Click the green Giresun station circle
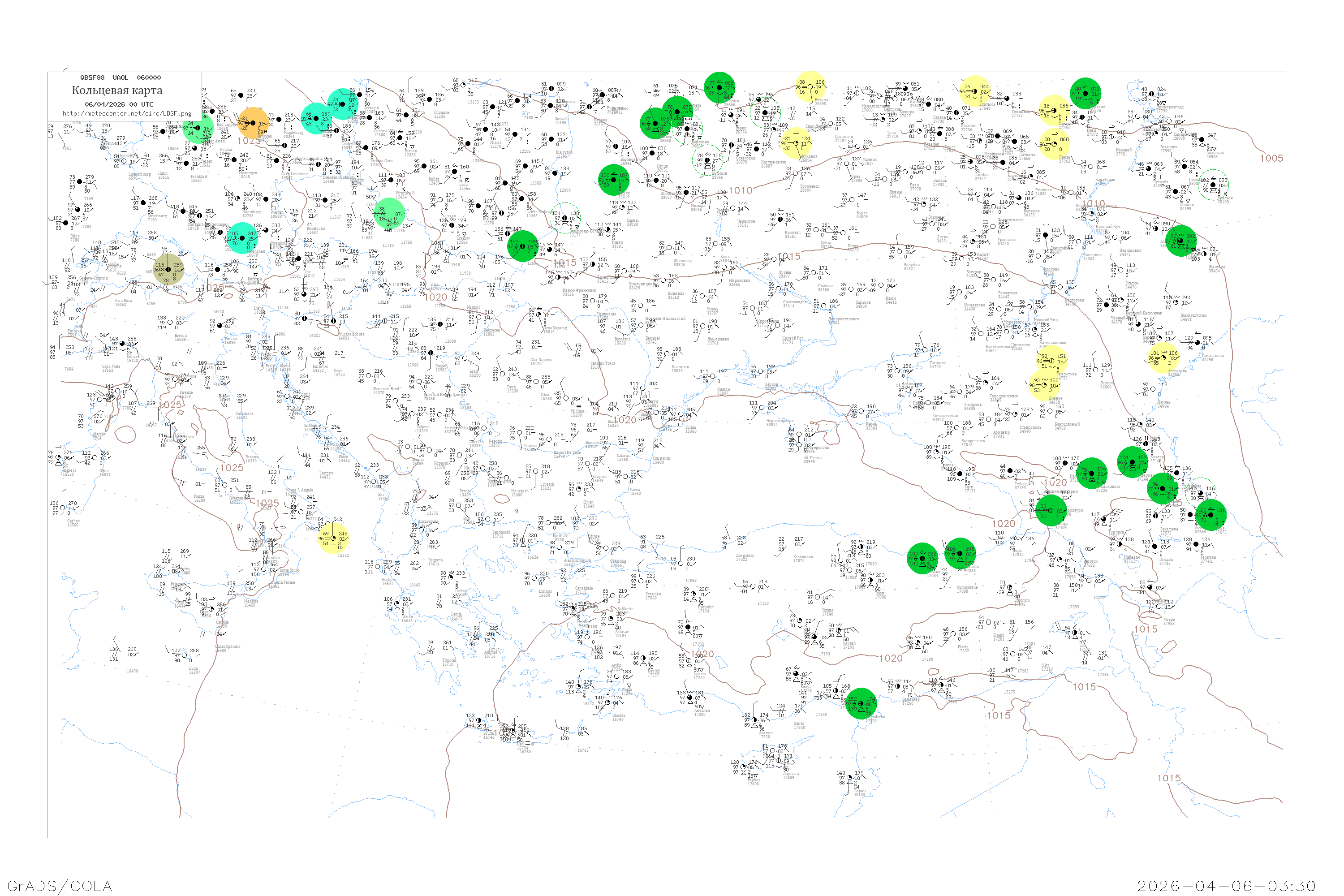Viewport: 1344px width, 896px height. pyautogui.click(x=922, y=558)
